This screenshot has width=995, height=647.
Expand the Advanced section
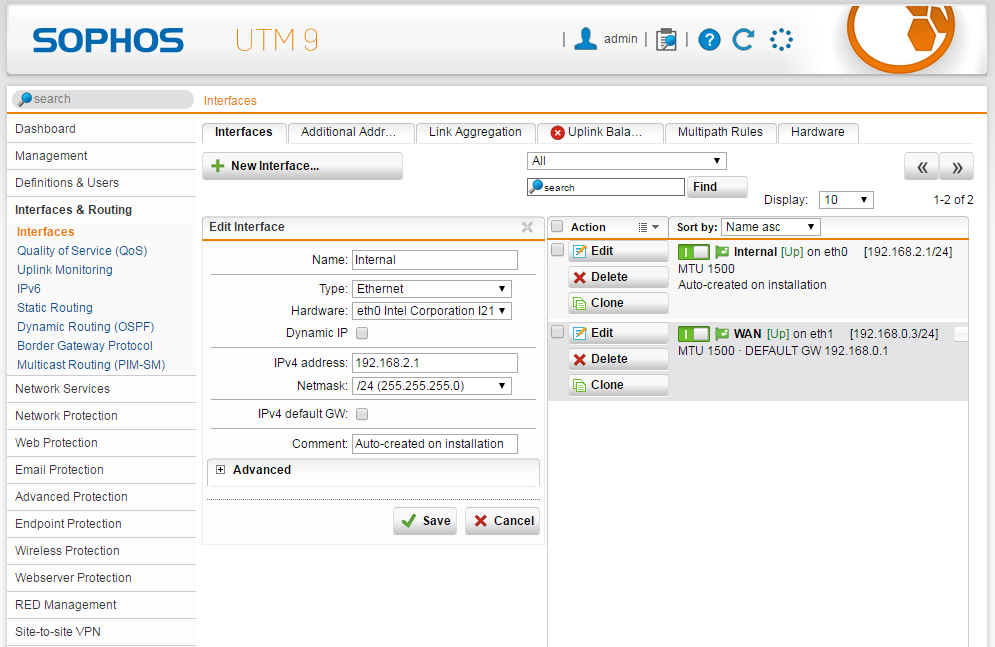[x=220, y=470]
